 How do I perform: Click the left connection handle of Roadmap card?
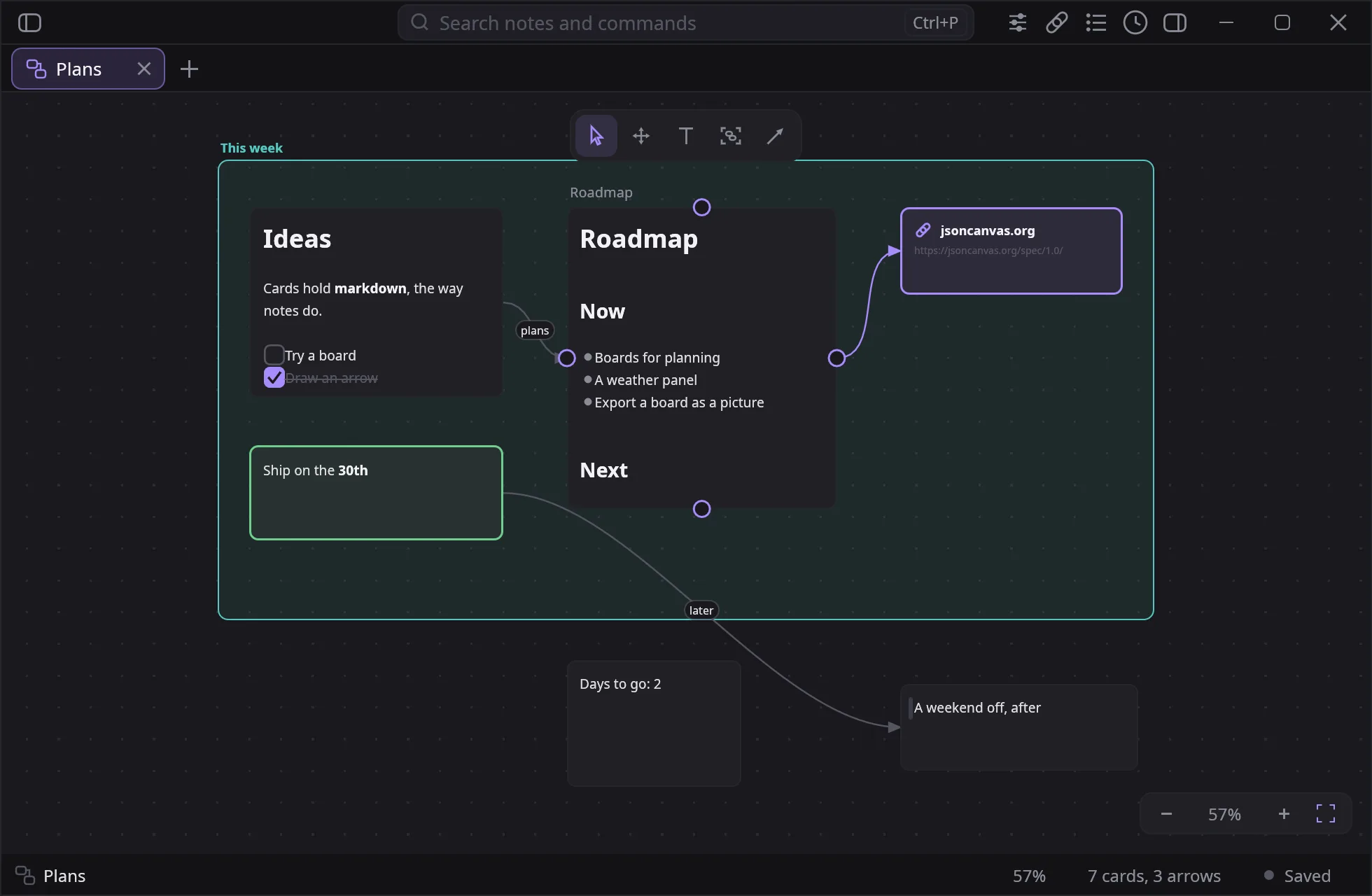pyautogui.click(x=567, y=358)
